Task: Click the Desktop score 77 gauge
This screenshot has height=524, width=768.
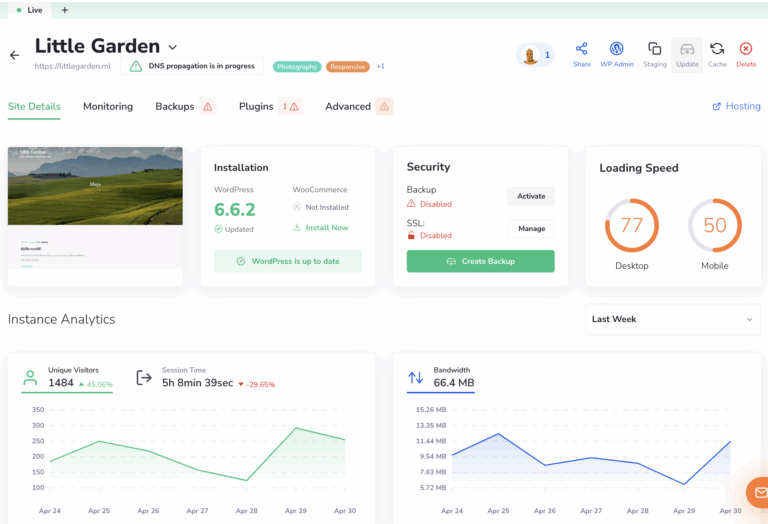Action: (631, 225)
